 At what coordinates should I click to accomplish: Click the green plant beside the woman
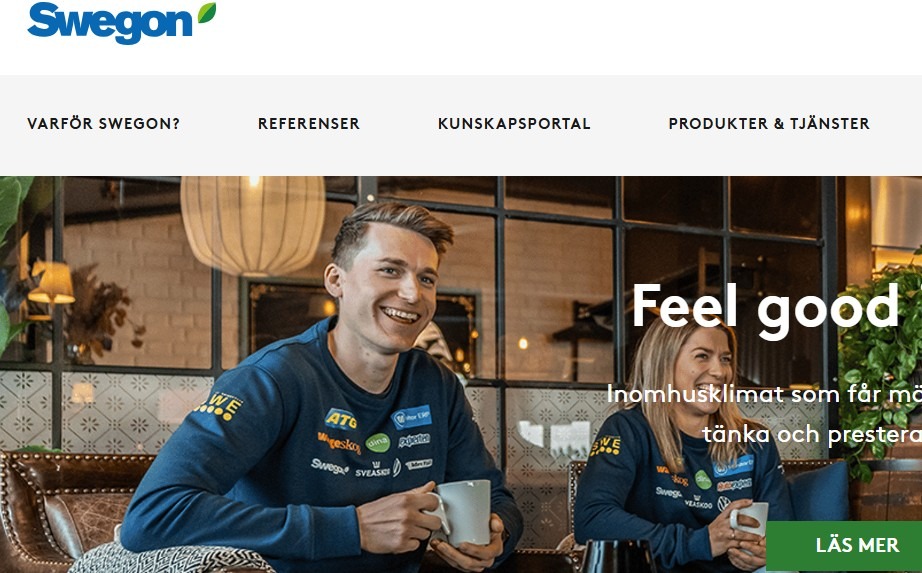880,365
